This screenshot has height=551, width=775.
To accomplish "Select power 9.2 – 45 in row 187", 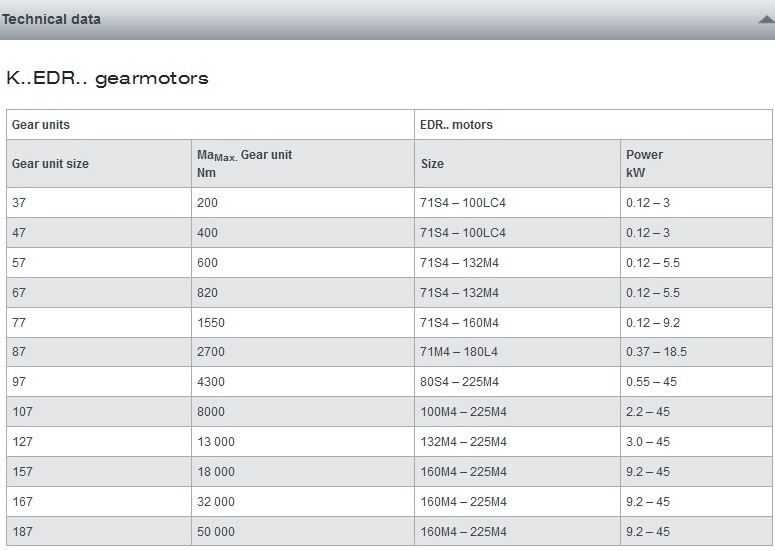I will [x=696, y=532].
